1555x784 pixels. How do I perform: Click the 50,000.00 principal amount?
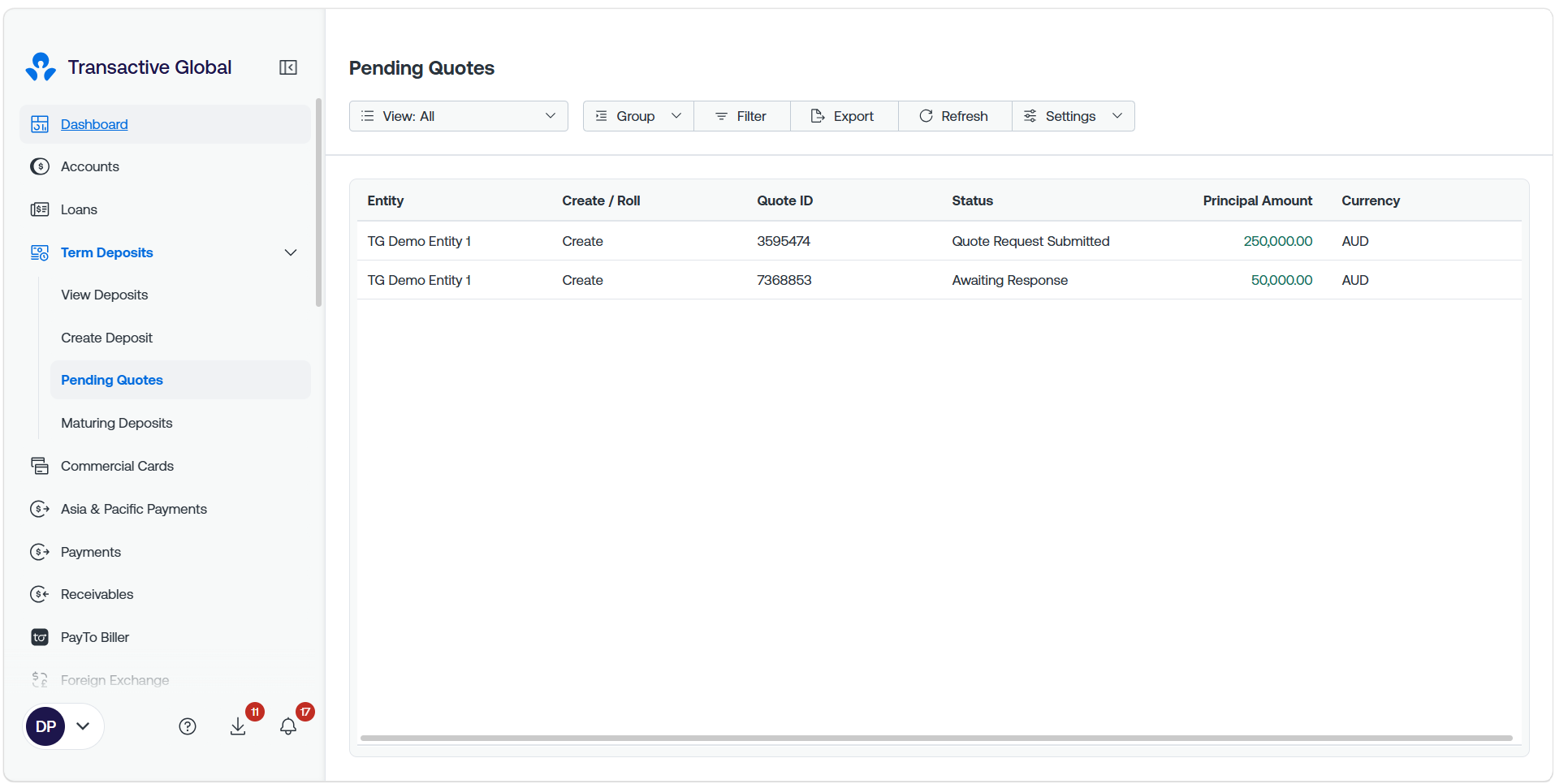point(1281,280)
